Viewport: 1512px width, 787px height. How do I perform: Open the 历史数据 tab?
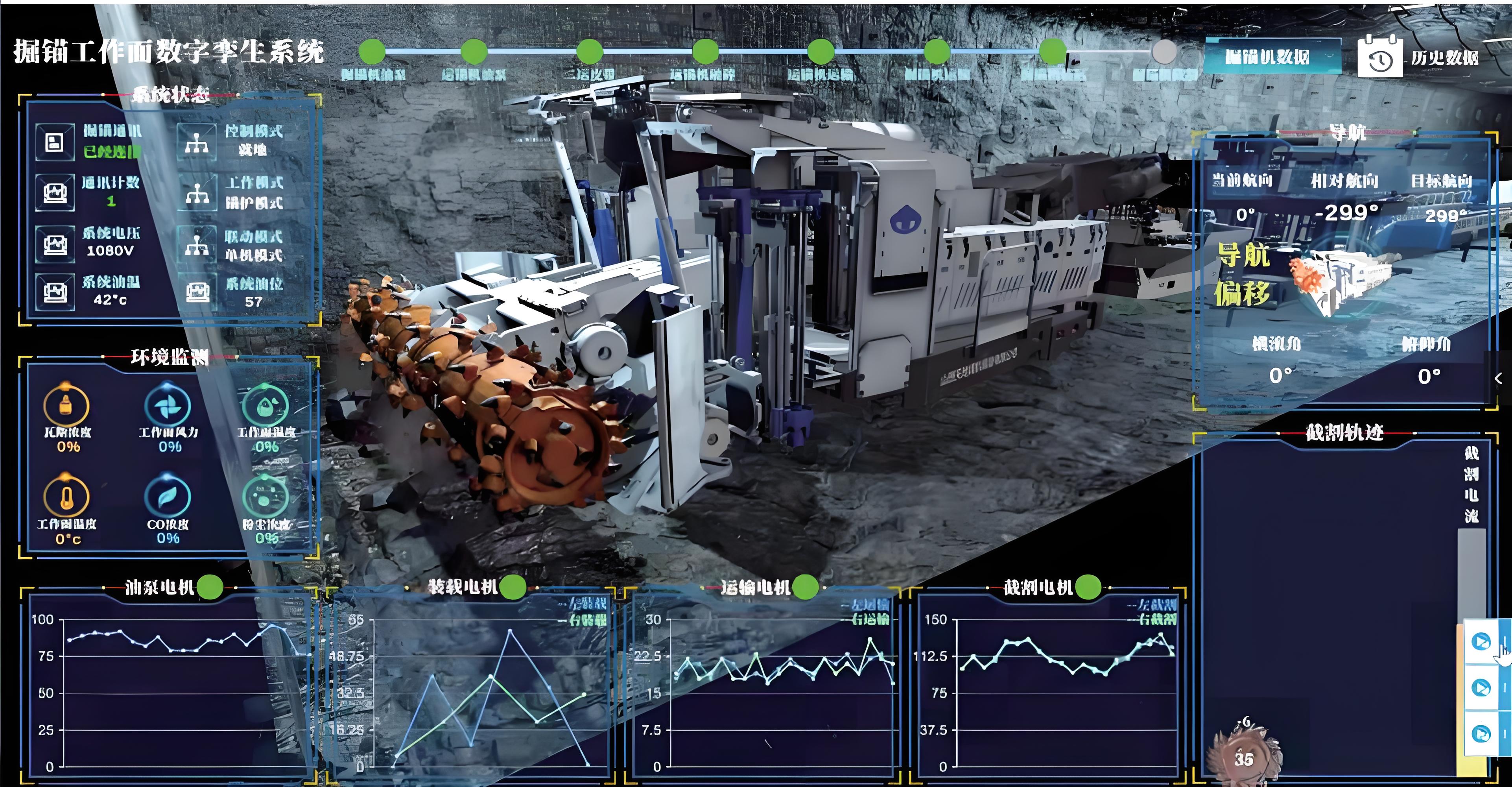click(x=1444, y=57)
